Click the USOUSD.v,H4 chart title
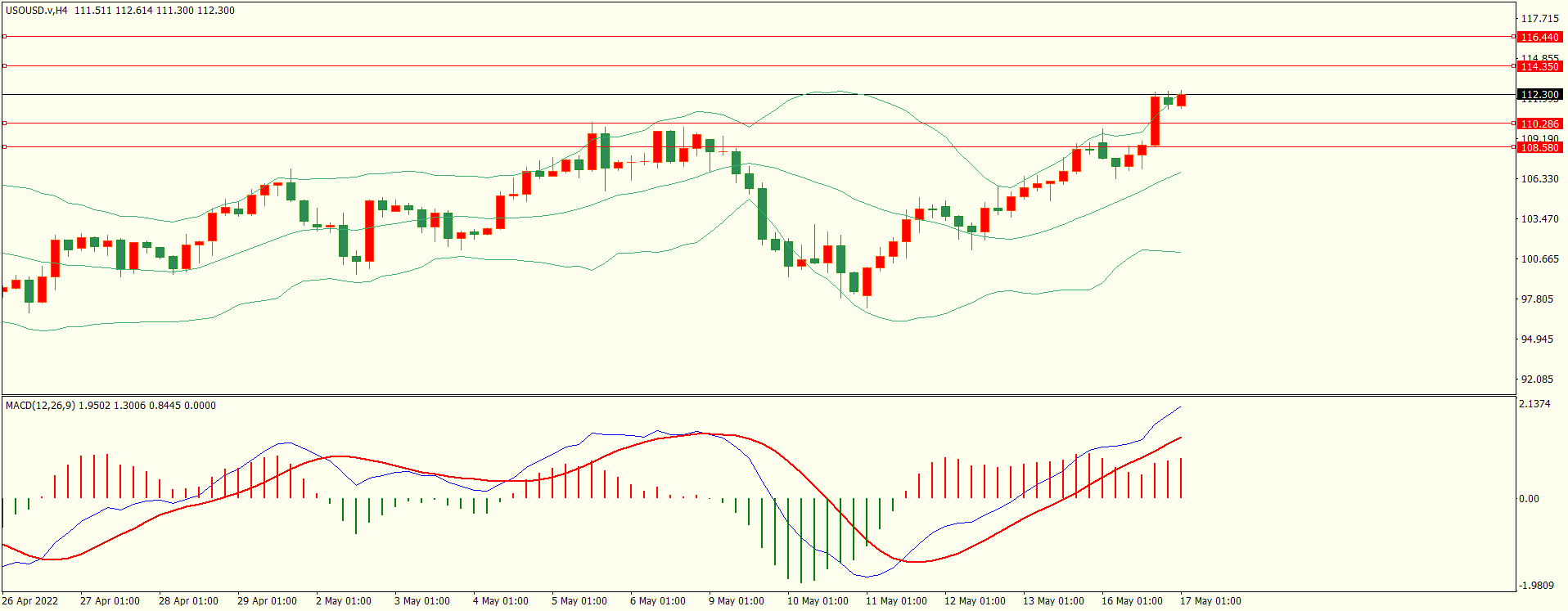The image size is (1568, 611). pos(37,11)
